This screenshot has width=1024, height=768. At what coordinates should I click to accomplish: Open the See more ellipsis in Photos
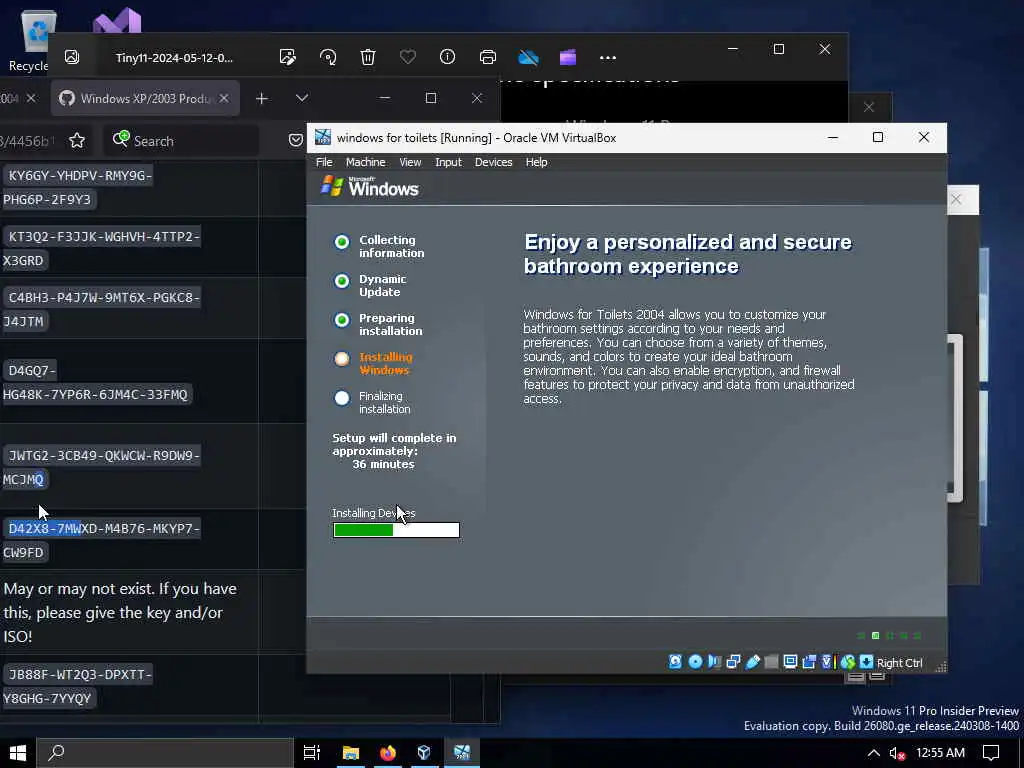[x=608, y=57]
